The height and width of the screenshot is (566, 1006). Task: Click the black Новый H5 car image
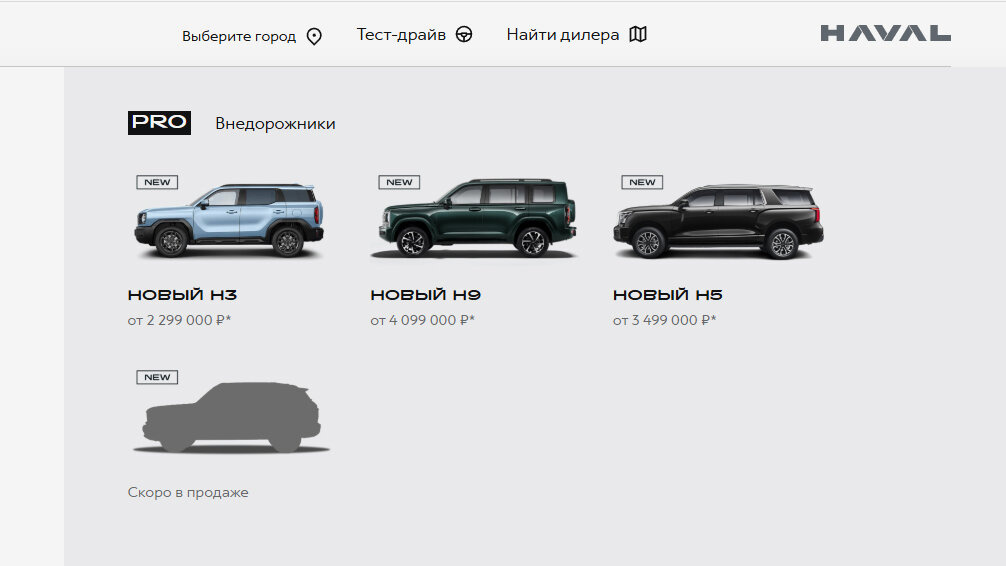pyautogui.click(x=718, y=221)
